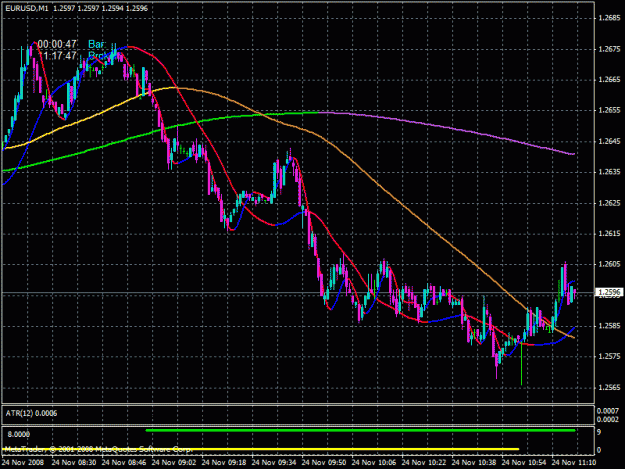This screenshot has height=469, width=625.
Task: Click the 1.2685 price axis label
Action: [x=609, y=18]
